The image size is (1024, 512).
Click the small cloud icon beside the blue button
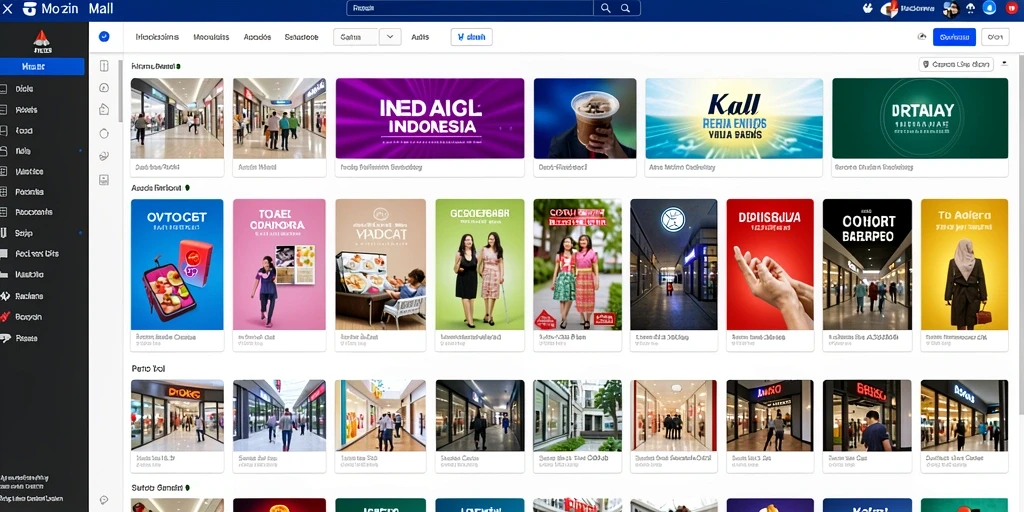click(921, 37)
